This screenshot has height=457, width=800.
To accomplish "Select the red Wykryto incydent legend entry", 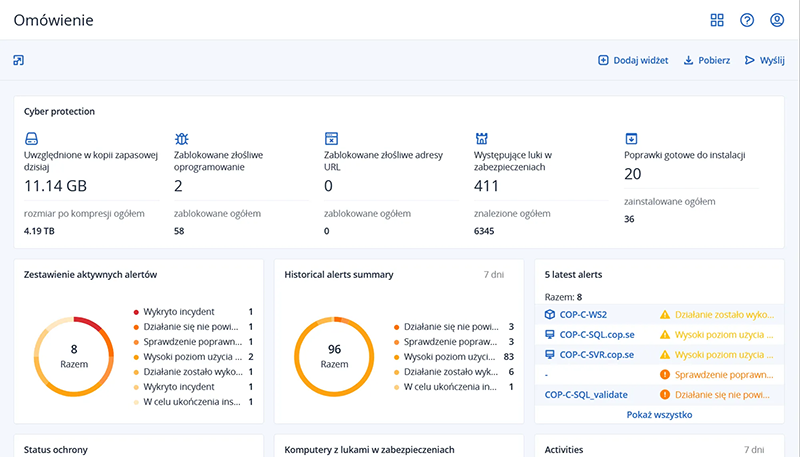I will click(193, 312).
